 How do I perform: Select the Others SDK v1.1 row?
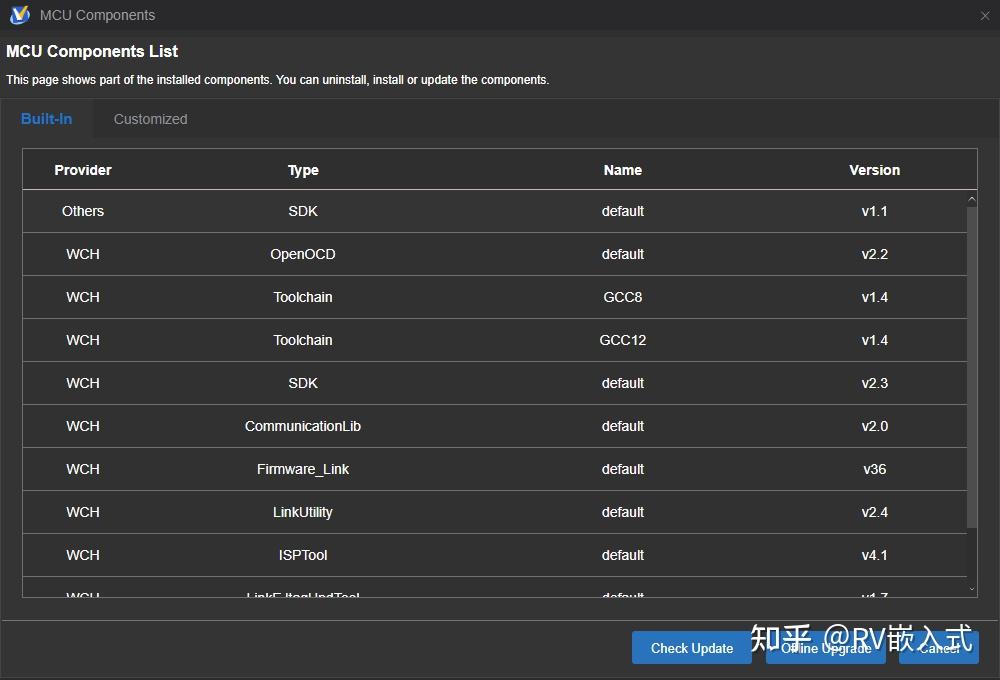[x=400, y=211]
